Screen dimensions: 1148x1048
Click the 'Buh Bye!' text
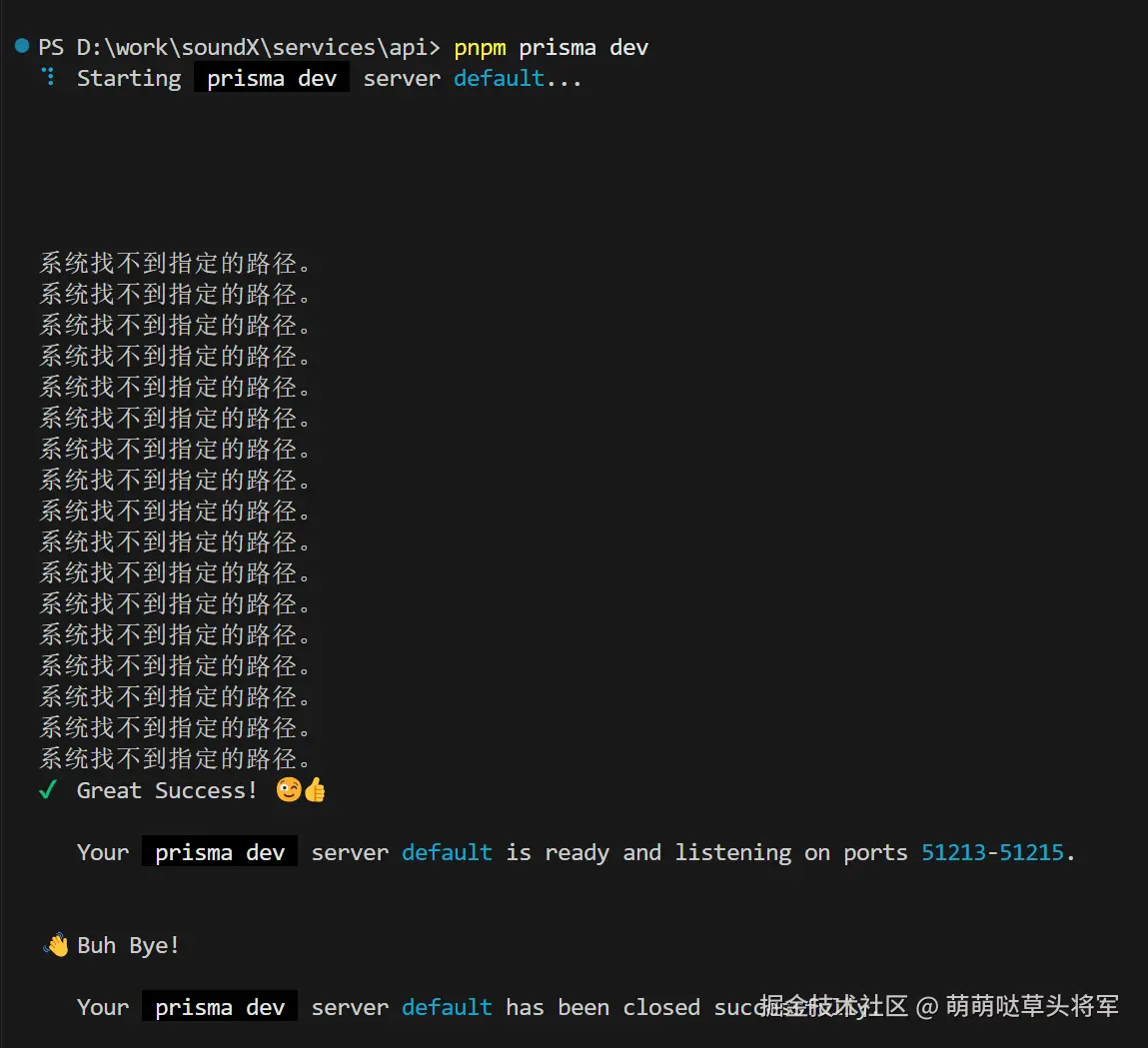click(128, 945)
